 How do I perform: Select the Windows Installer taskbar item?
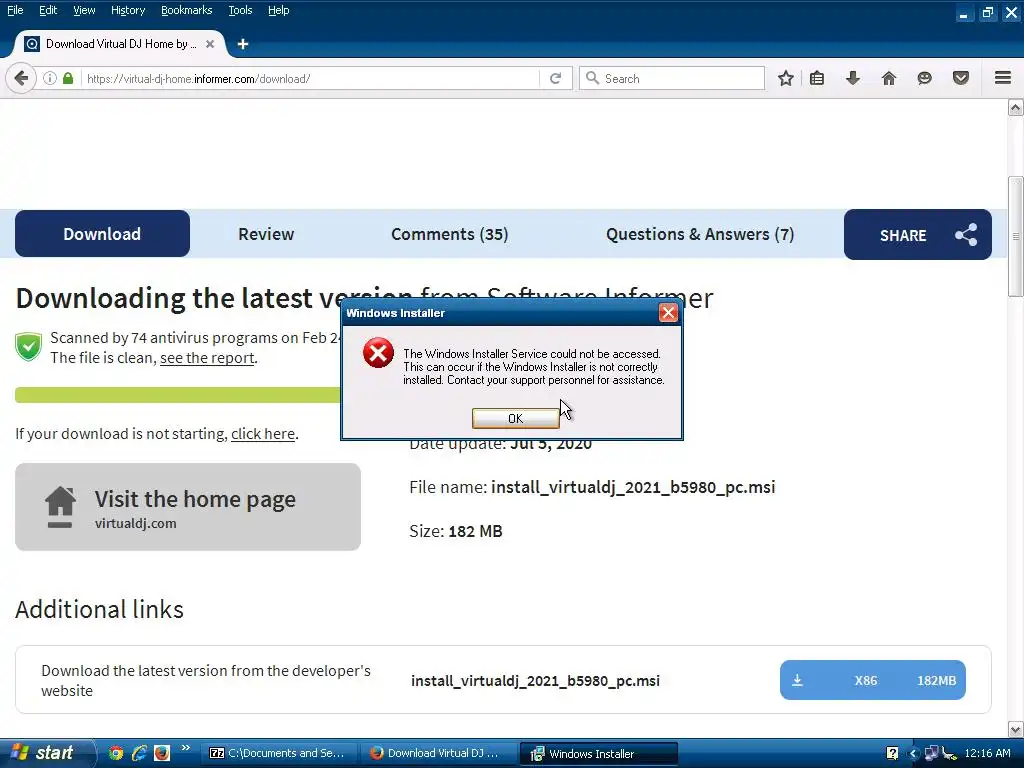(x=599, y=754)
